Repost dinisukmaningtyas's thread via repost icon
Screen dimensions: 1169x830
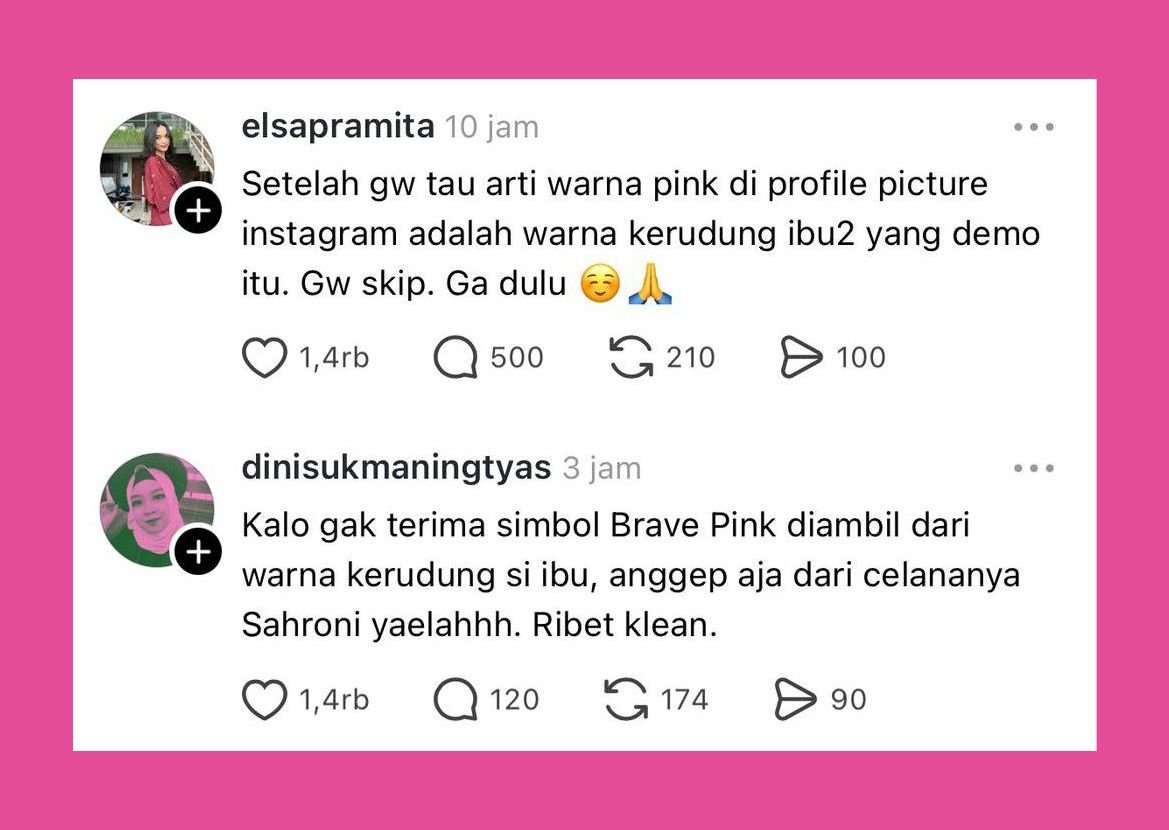click(x=626, y=699)
